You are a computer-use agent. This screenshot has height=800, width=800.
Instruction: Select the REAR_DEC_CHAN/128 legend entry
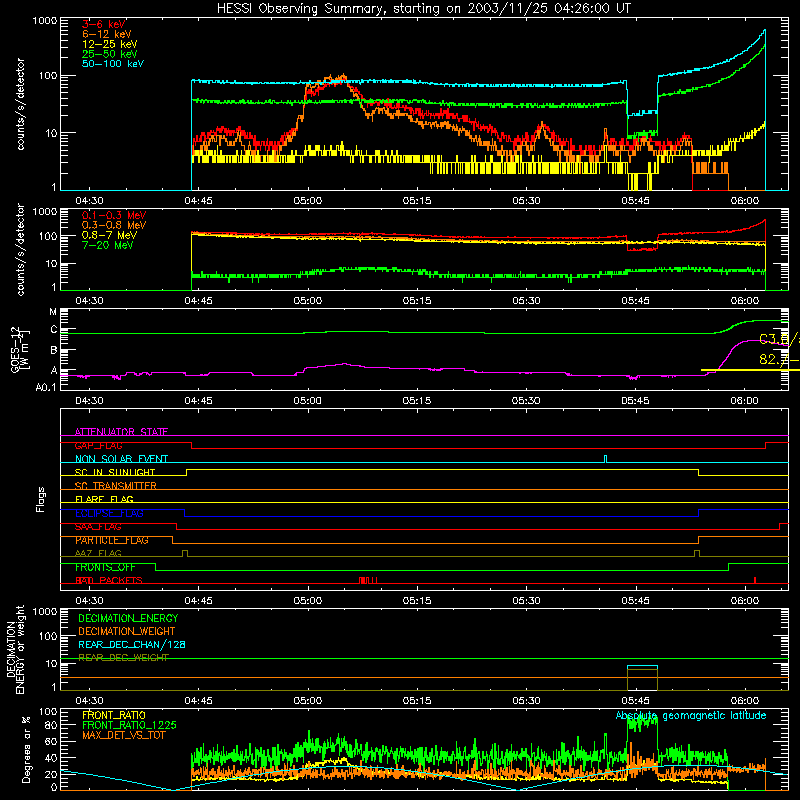tap(132, 645)
